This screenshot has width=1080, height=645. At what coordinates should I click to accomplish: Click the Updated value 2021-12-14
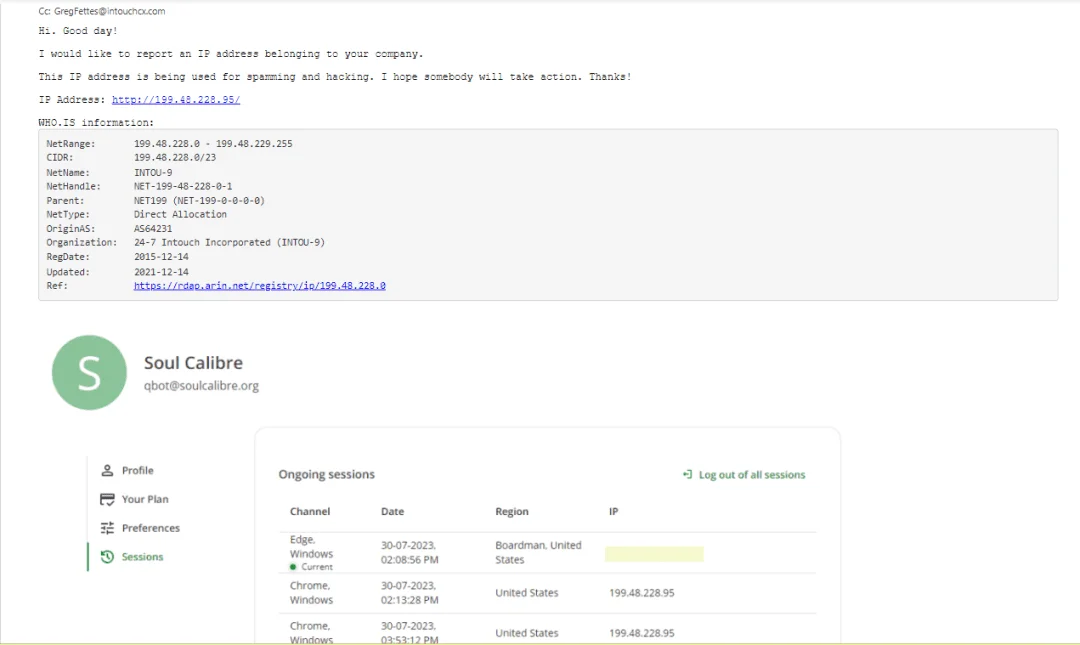pos(161,272)
